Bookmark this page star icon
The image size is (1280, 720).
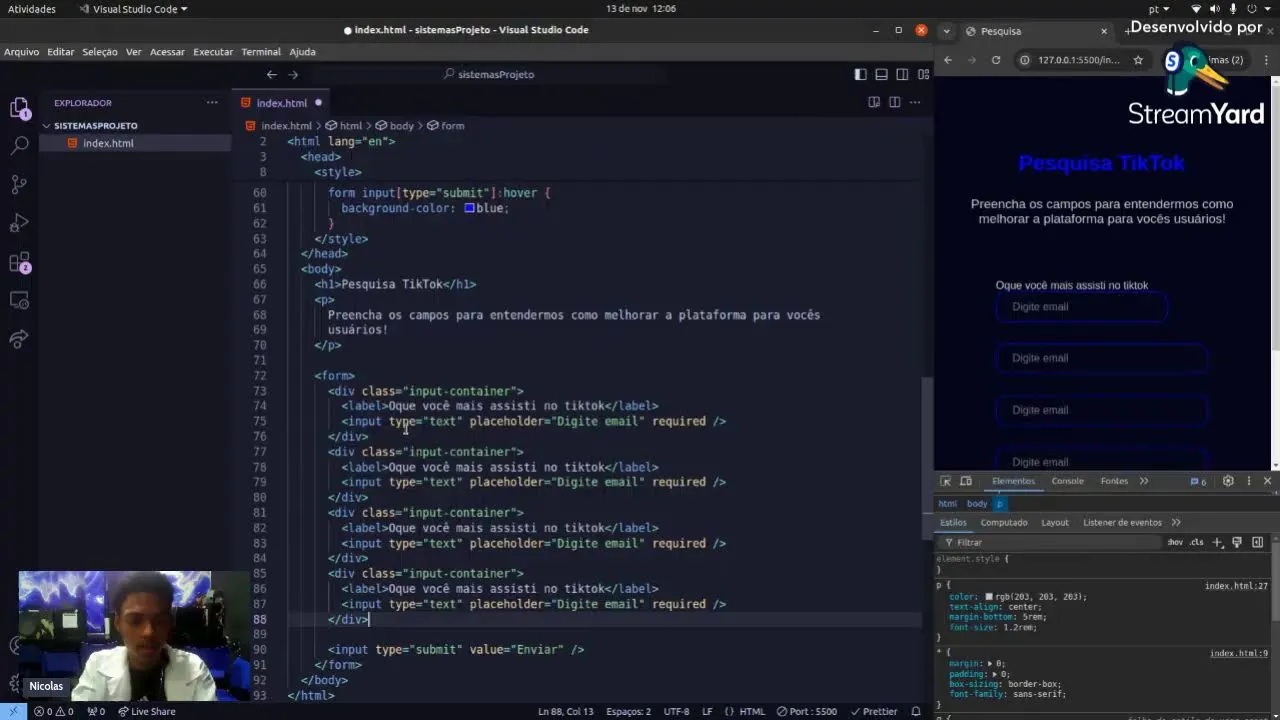tap(1138, 60)
